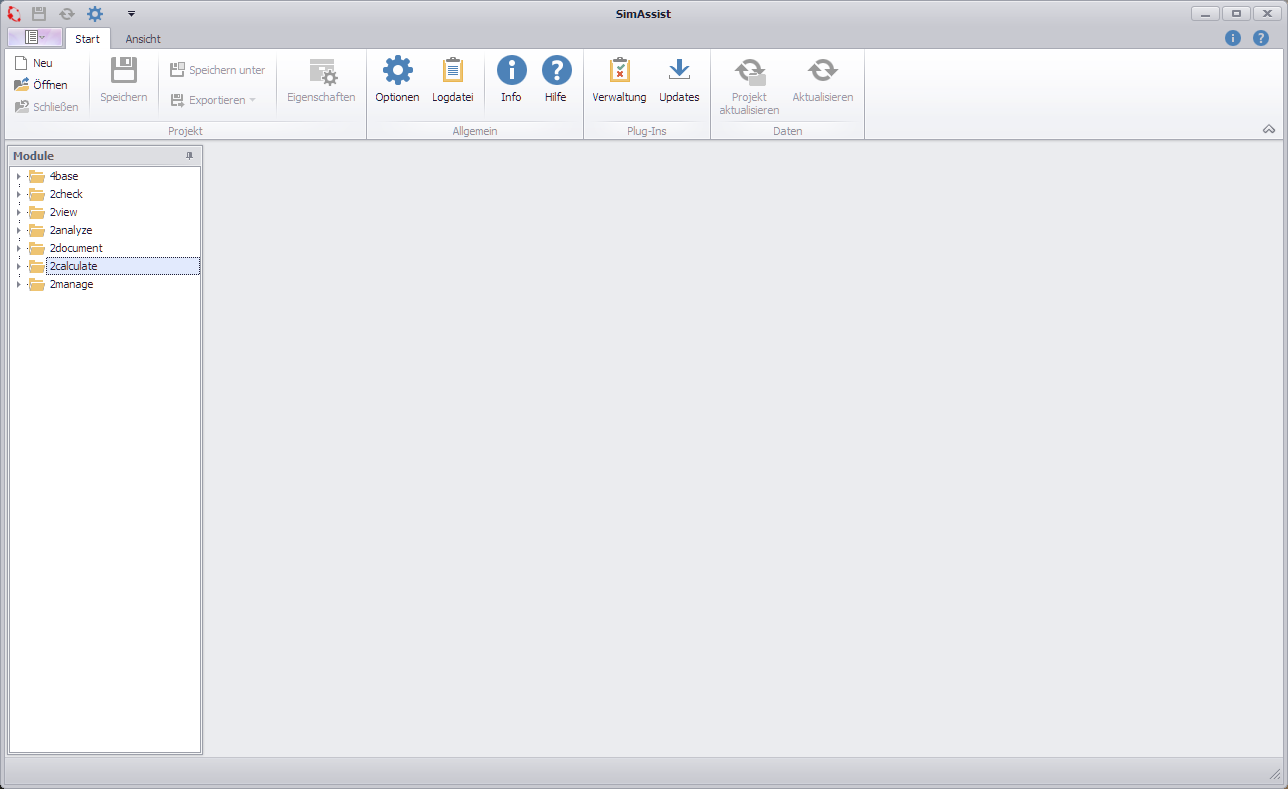Toggle pin on the Module panel
1288x789 pixels.
pos(190,156)
